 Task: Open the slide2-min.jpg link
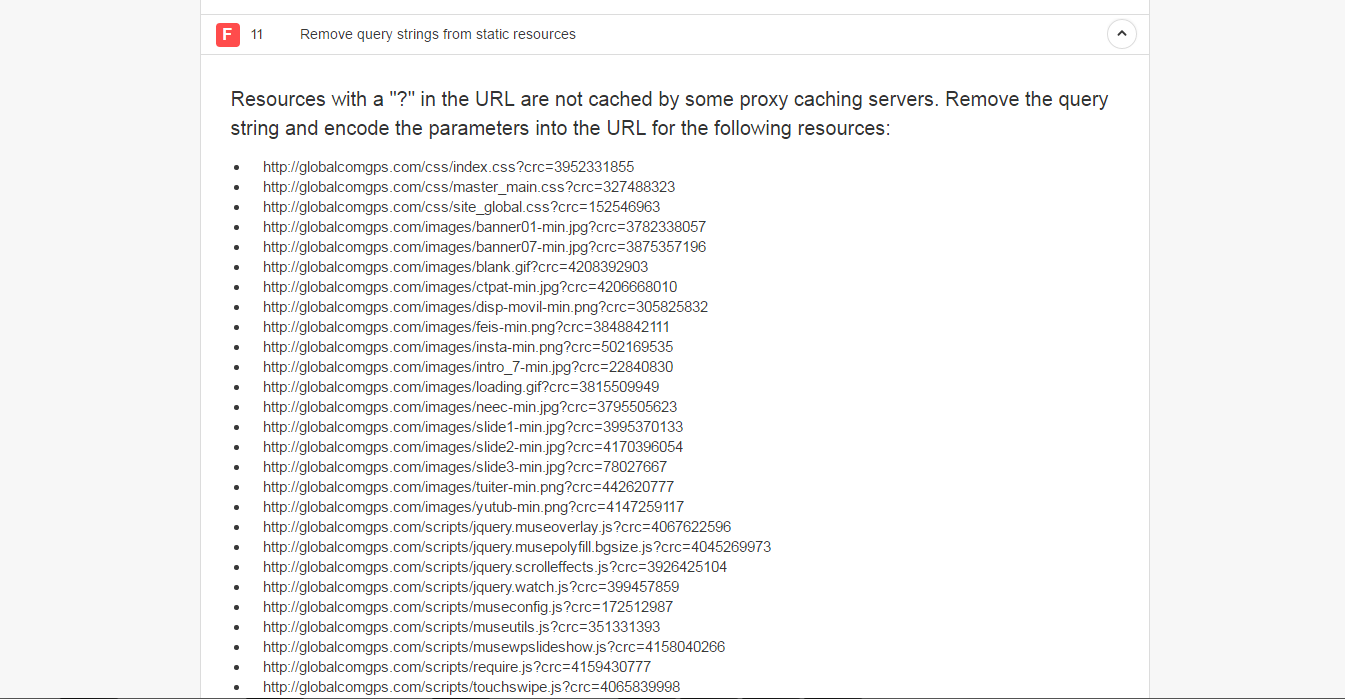(x=473, y=447)
